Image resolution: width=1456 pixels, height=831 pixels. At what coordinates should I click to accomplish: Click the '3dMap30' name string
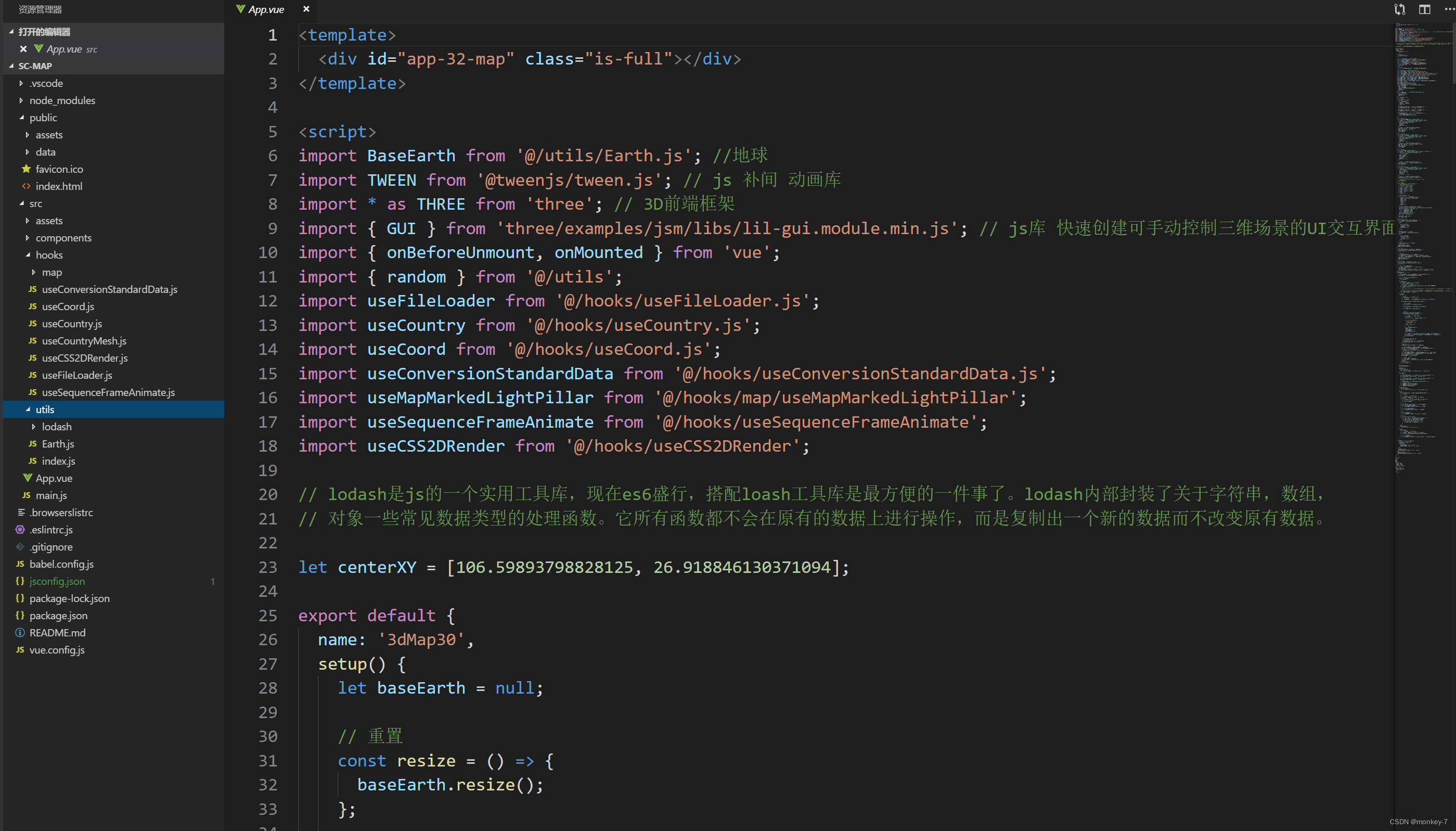click(421, 640)
